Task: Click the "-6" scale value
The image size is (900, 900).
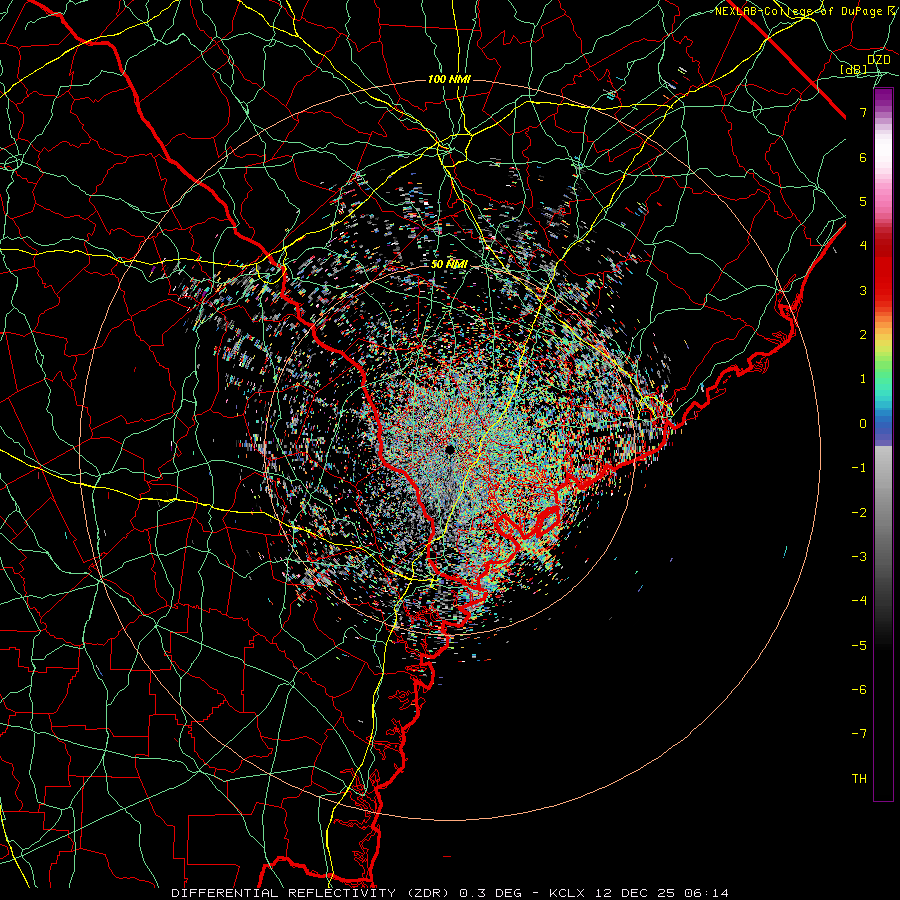Action: pos(859,689)
